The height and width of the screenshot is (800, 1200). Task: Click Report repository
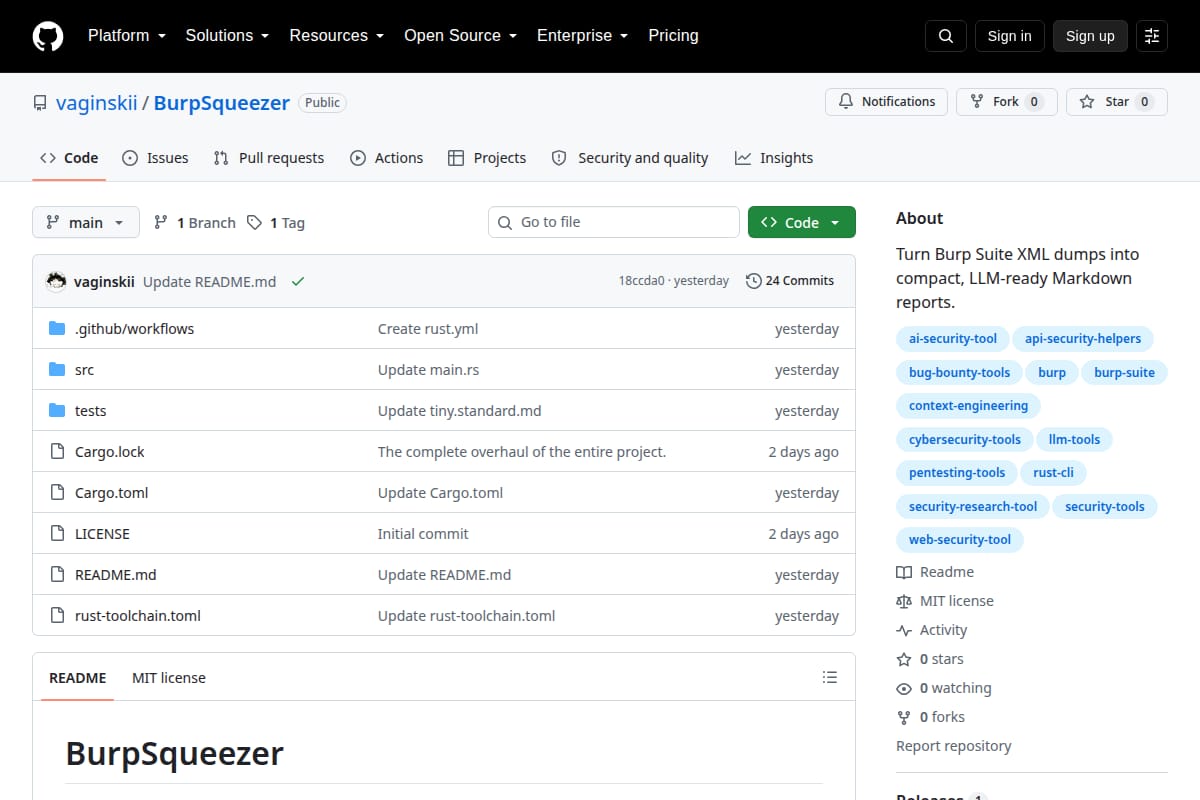tap(954, 746)
